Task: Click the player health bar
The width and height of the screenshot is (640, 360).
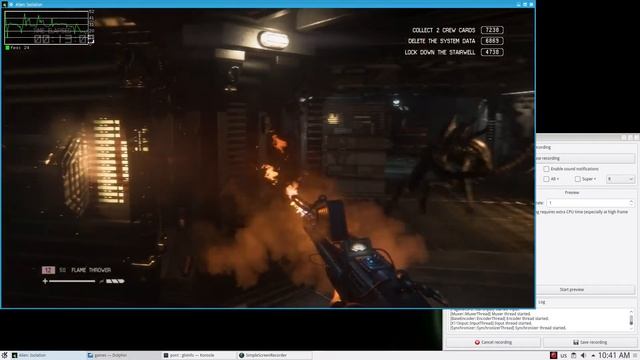Action: [x=72, y=281]
